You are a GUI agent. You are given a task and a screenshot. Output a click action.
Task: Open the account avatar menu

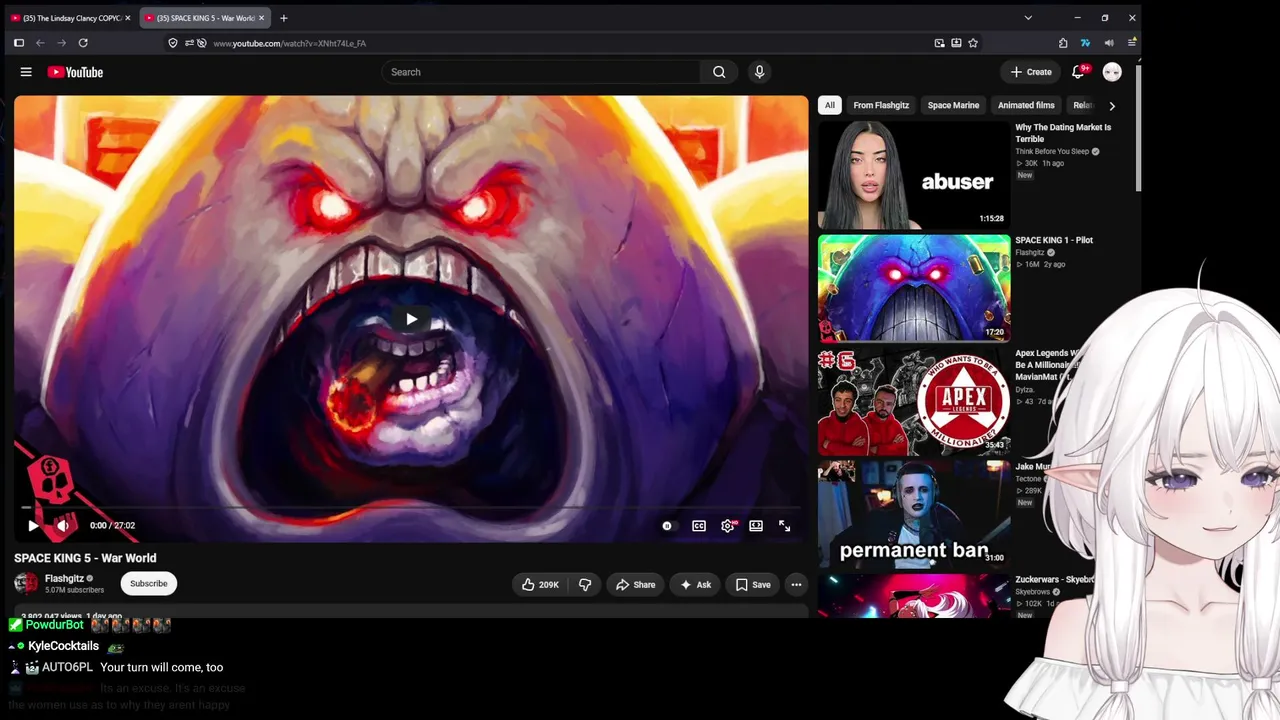1112,72
